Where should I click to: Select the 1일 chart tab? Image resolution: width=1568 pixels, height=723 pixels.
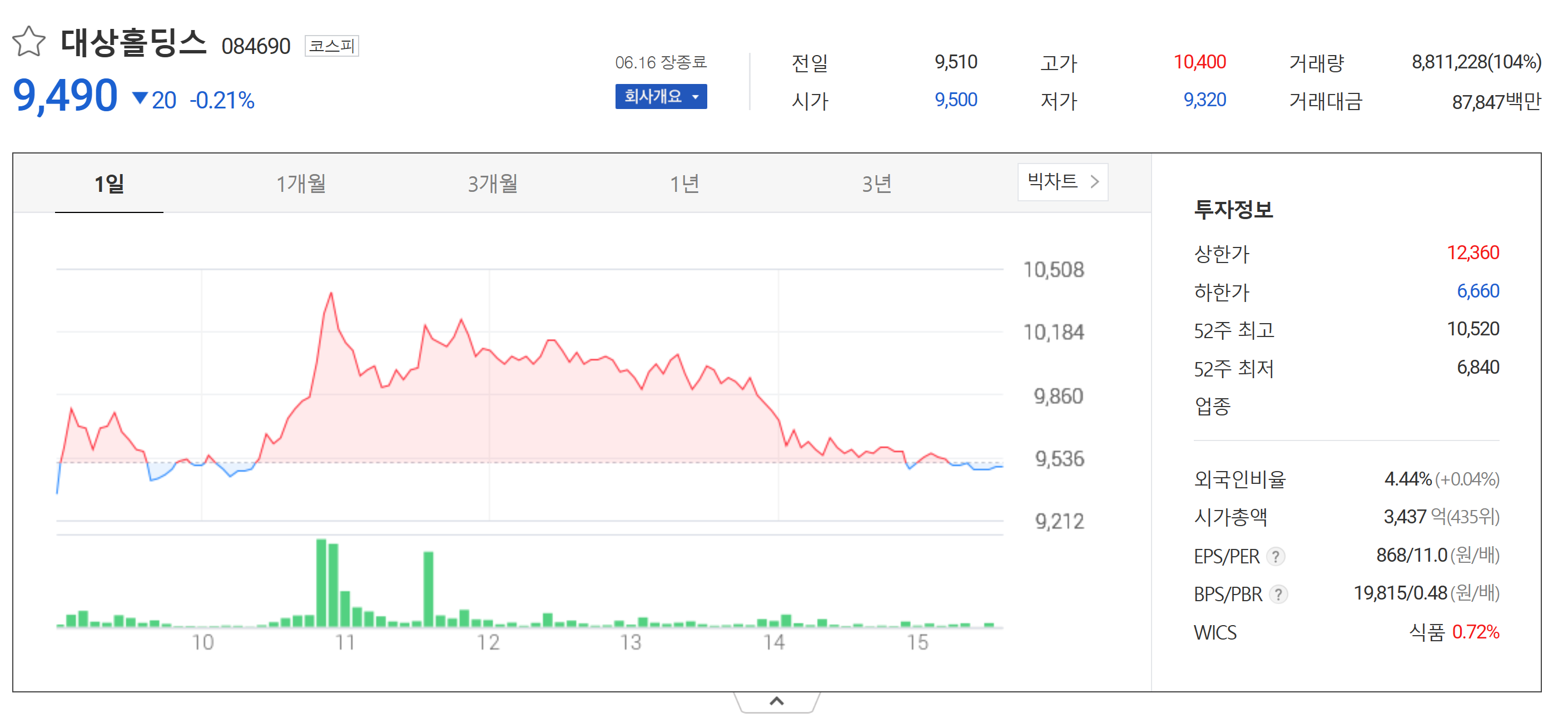point(109,183)
